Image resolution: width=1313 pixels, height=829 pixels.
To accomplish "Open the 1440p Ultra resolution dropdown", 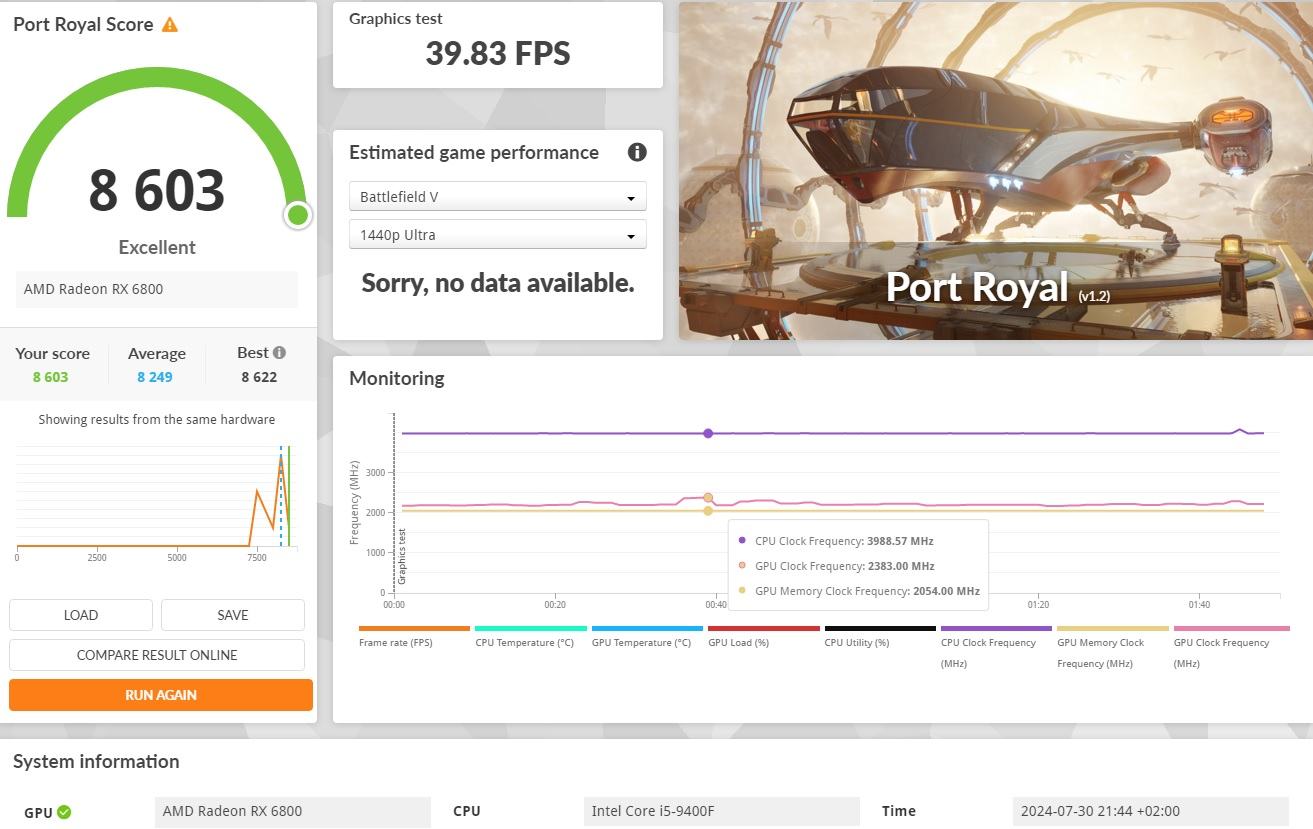I will pyautogui.click(x=498, y=235).
